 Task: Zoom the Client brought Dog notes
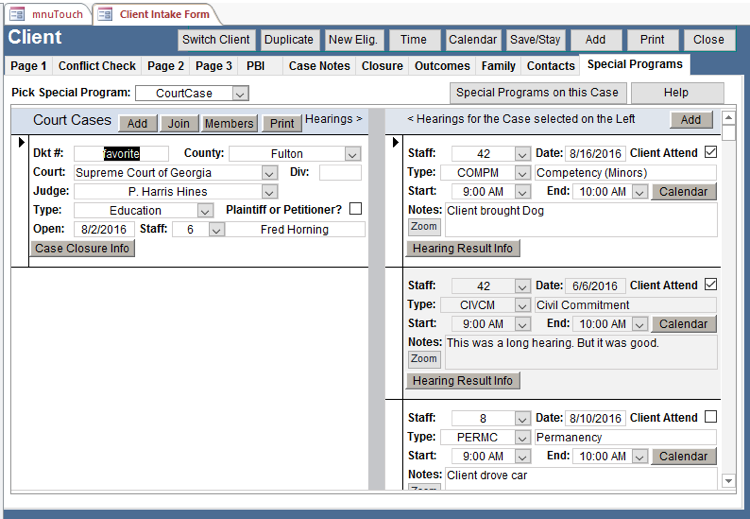(424, 227)
